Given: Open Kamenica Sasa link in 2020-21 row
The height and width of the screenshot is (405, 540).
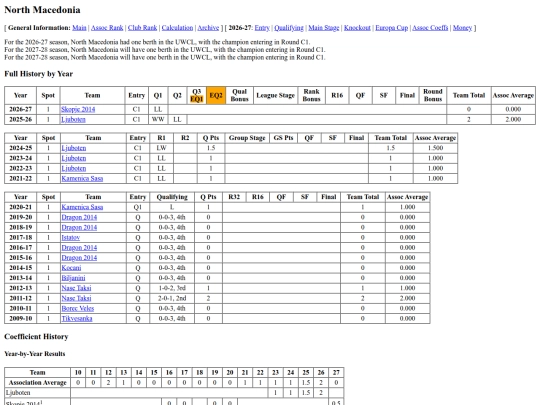Looking at the screenshot, I should coord(82,207).
